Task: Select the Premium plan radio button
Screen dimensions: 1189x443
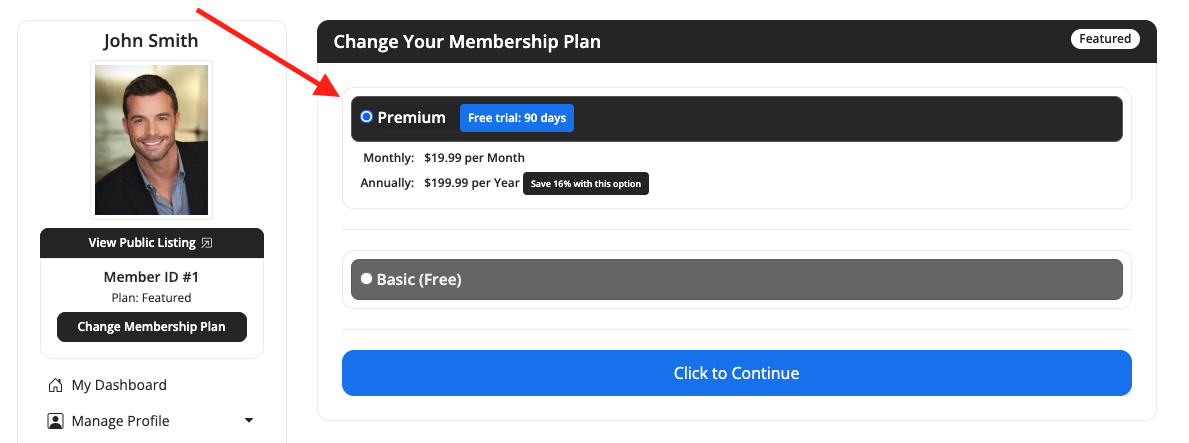Action: 367,117
